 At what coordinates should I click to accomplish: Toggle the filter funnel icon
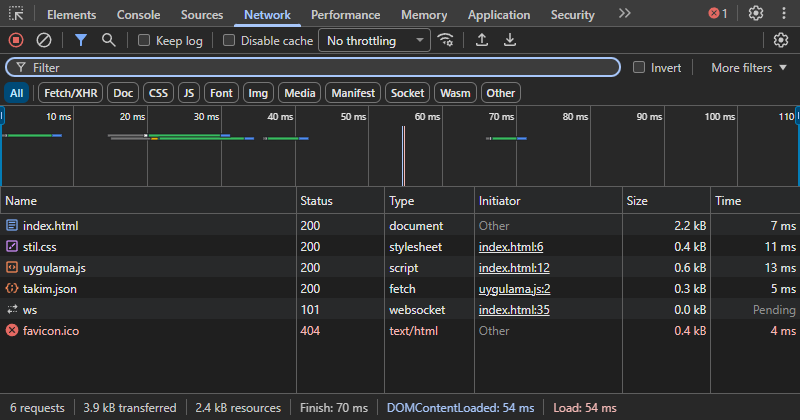pyautogui.click(x=81, y=40)
